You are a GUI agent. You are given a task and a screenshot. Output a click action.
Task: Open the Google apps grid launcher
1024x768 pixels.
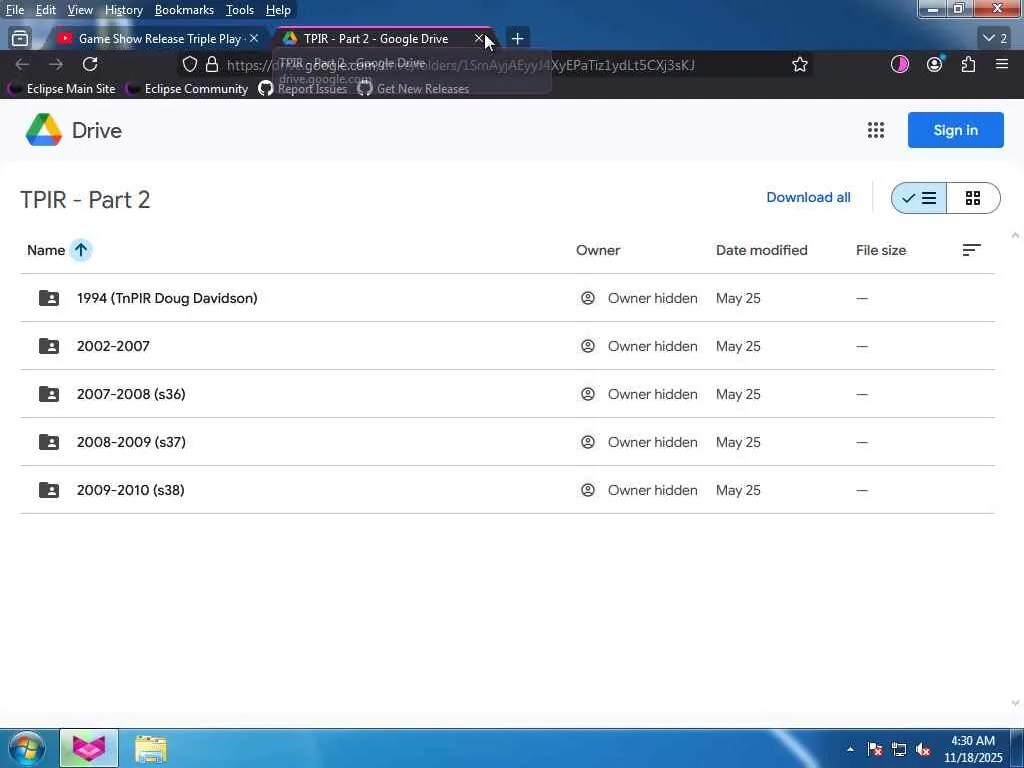[x=876, y=130]
